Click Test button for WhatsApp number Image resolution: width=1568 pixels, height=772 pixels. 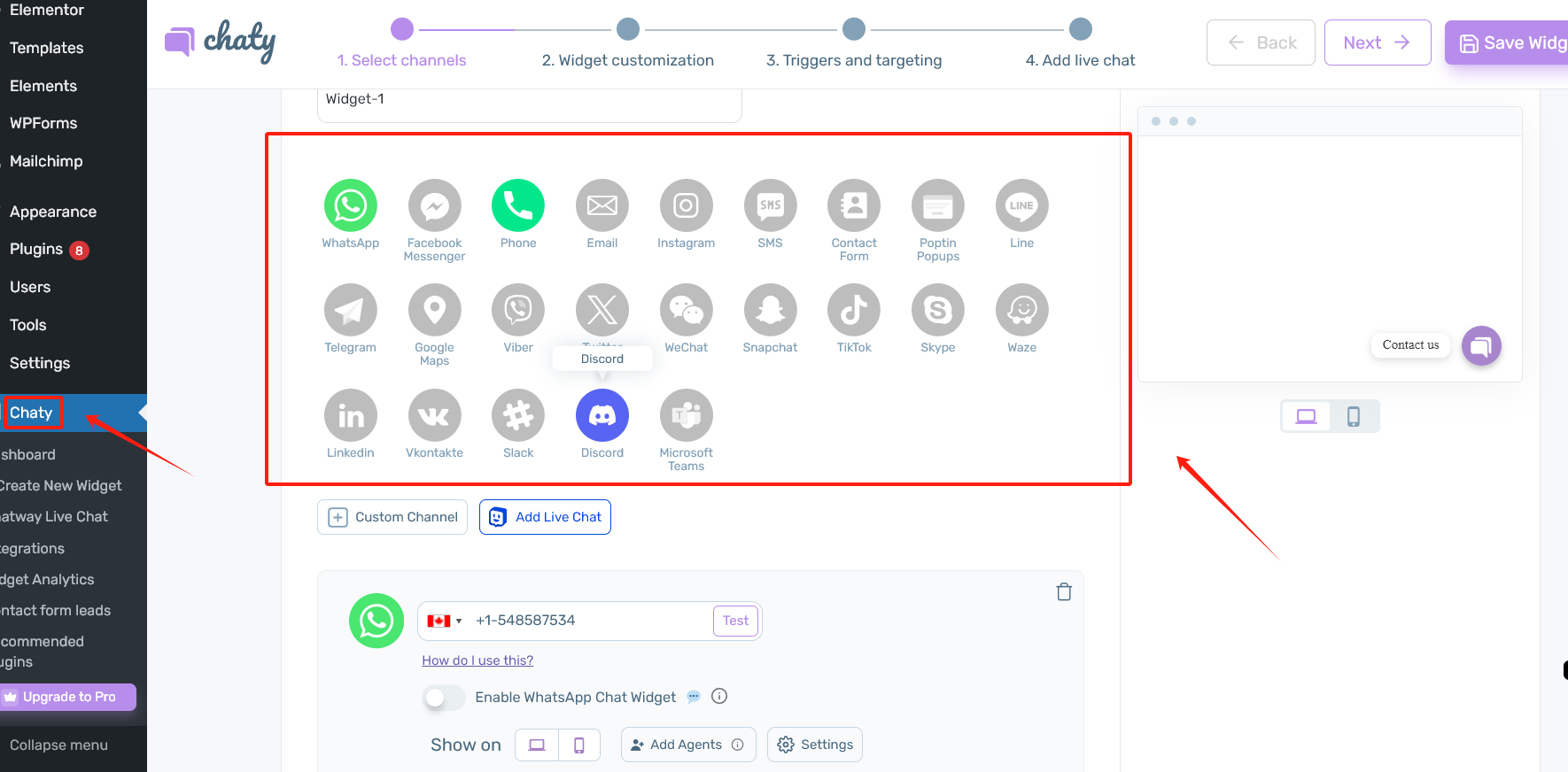pos(735,621)
